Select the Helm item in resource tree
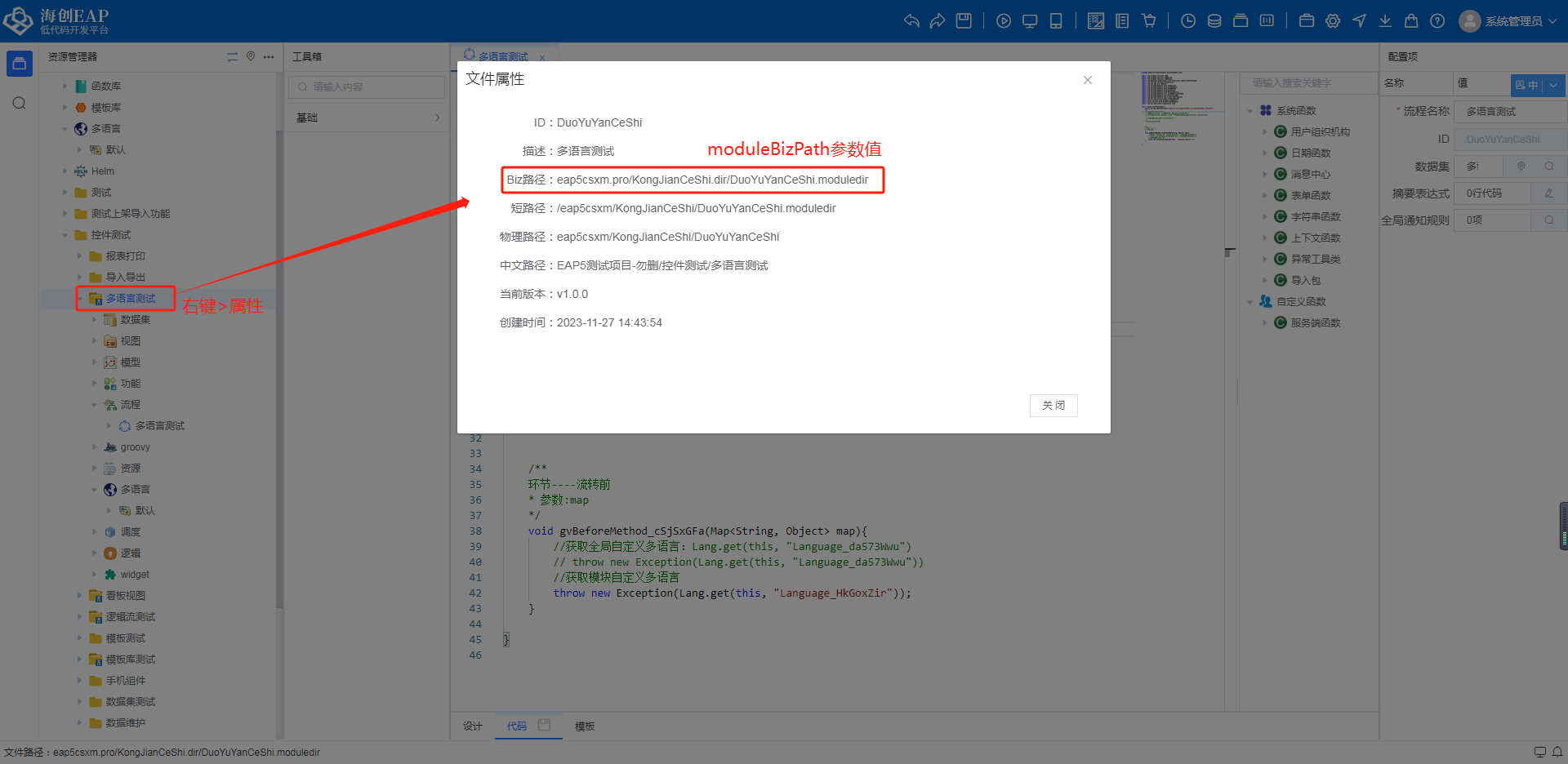This screenshot has height=764, width=1568. coord(103,171)
